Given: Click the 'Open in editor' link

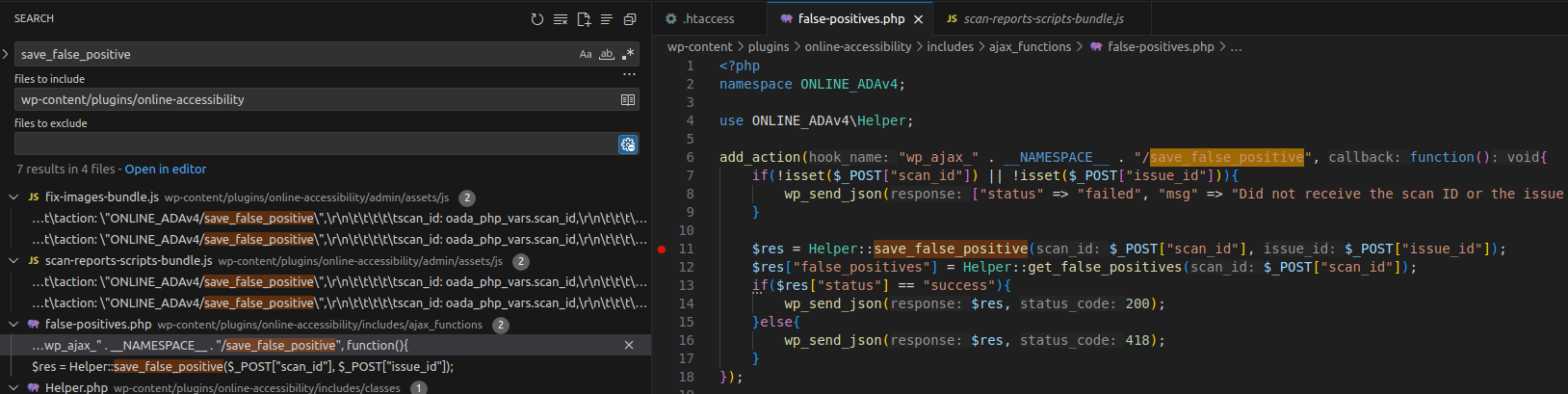Looking at the screenshot, I should [166, 170].
